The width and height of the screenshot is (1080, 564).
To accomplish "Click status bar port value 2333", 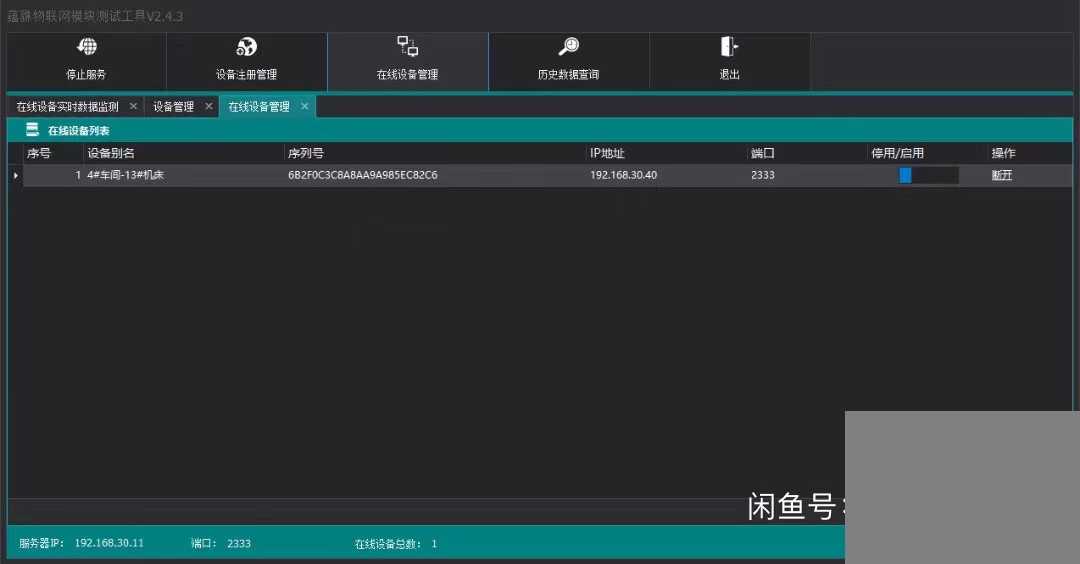I will [239, 543].
